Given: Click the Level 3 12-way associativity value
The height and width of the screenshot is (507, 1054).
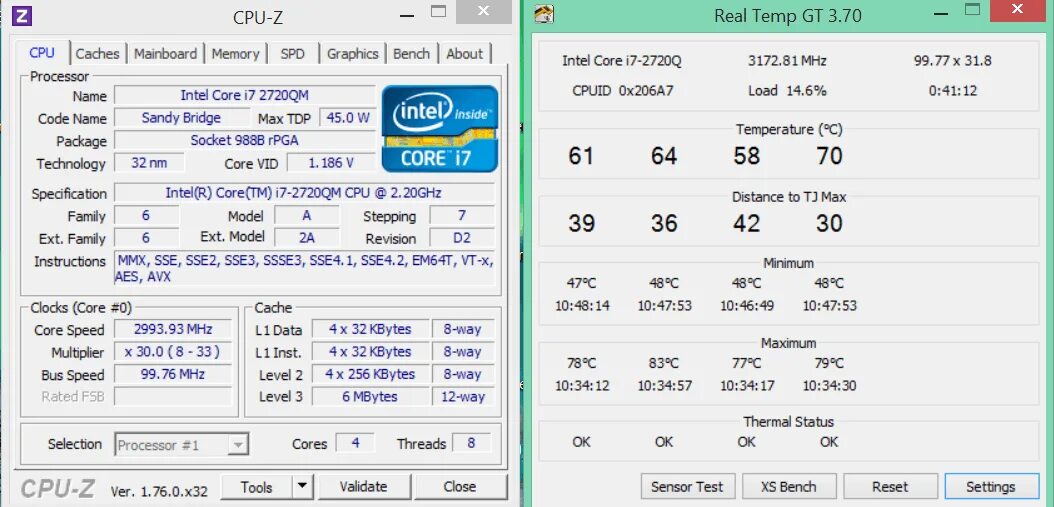Looking at the screenshot, I should (x=462, y=396).
